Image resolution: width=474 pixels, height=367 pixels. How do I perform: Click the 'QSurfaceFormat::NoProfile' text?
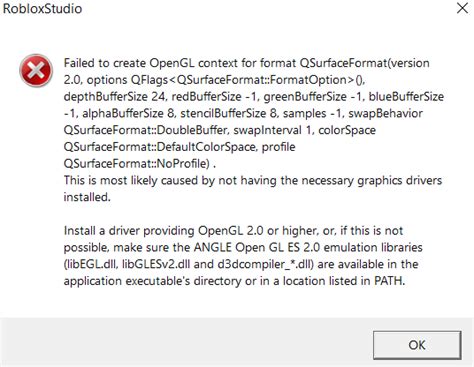136,164
